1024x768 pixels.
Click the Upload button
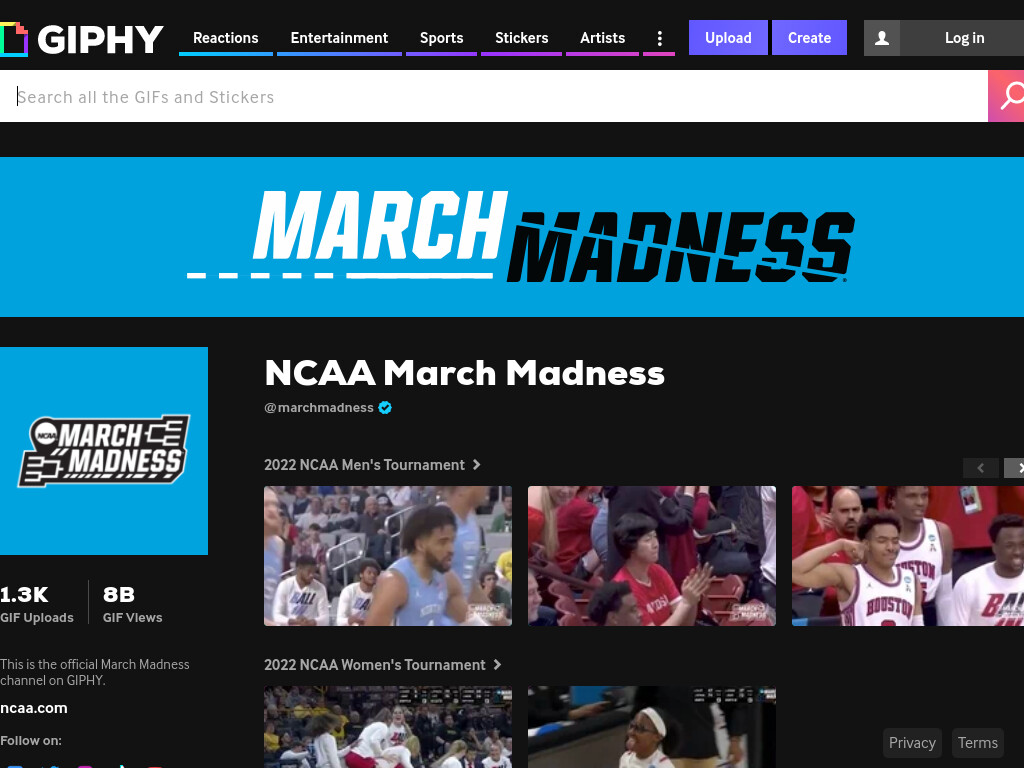(728, 38)
